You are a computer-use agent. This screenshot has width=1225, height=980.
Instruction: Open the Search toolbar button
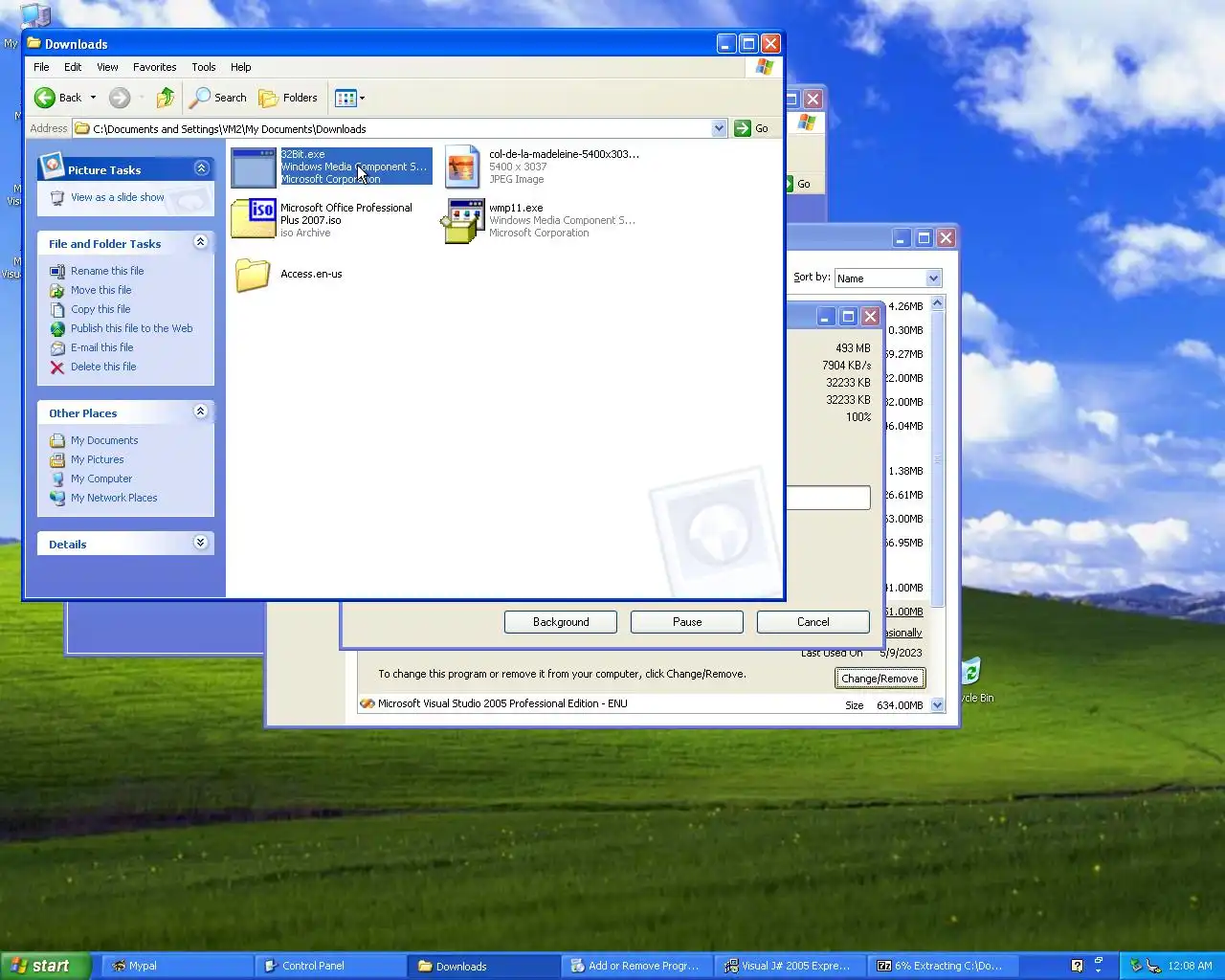[218, 98]
